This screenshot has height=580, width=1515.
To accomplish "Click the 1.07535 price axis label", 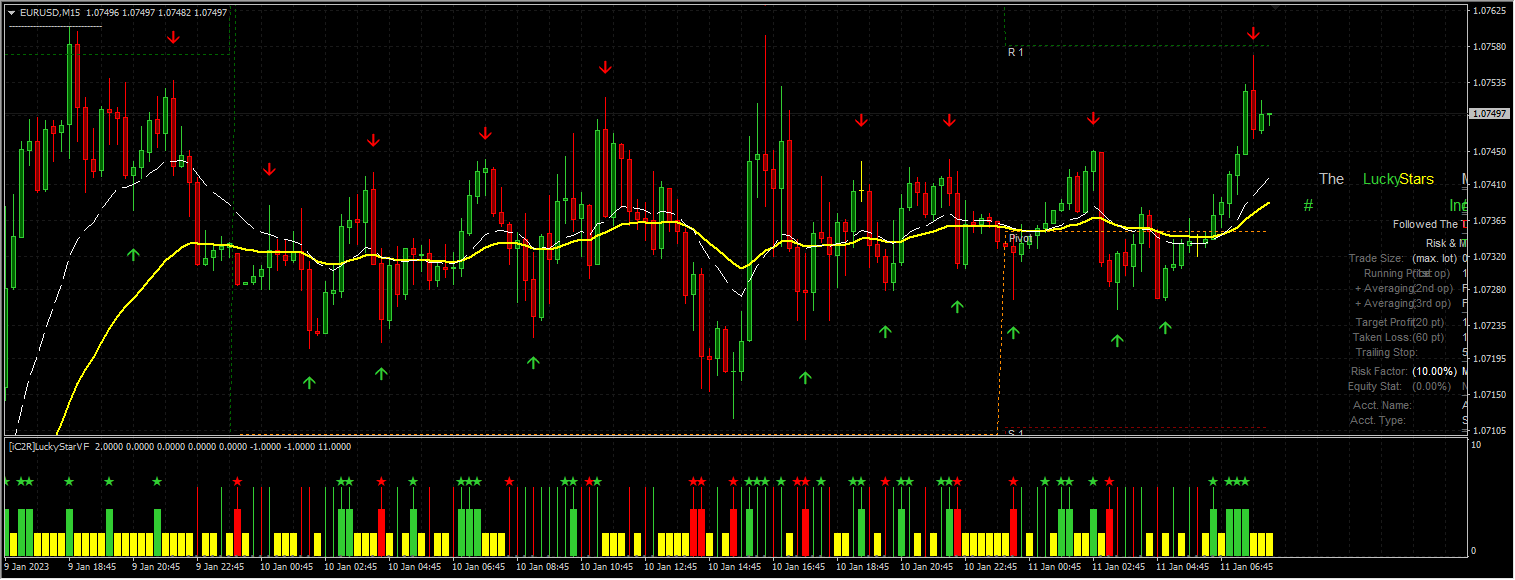I will [1489, 82].
